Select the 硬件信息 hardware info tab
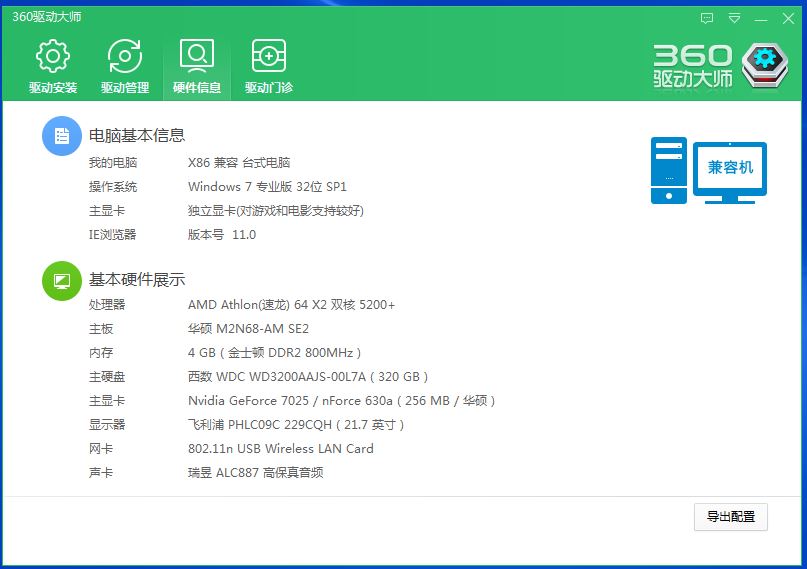Viewport: 807px width, 569px height. [197, 58]
